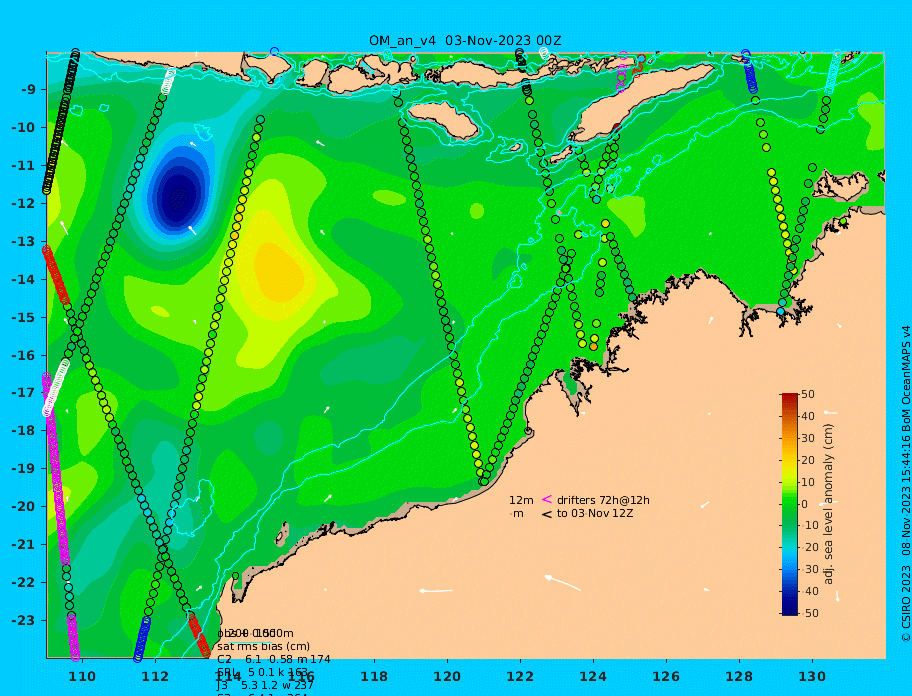Click the 'J3 5.3 1.2 w 237' row

pyautogui.click(x=265, y=686)
